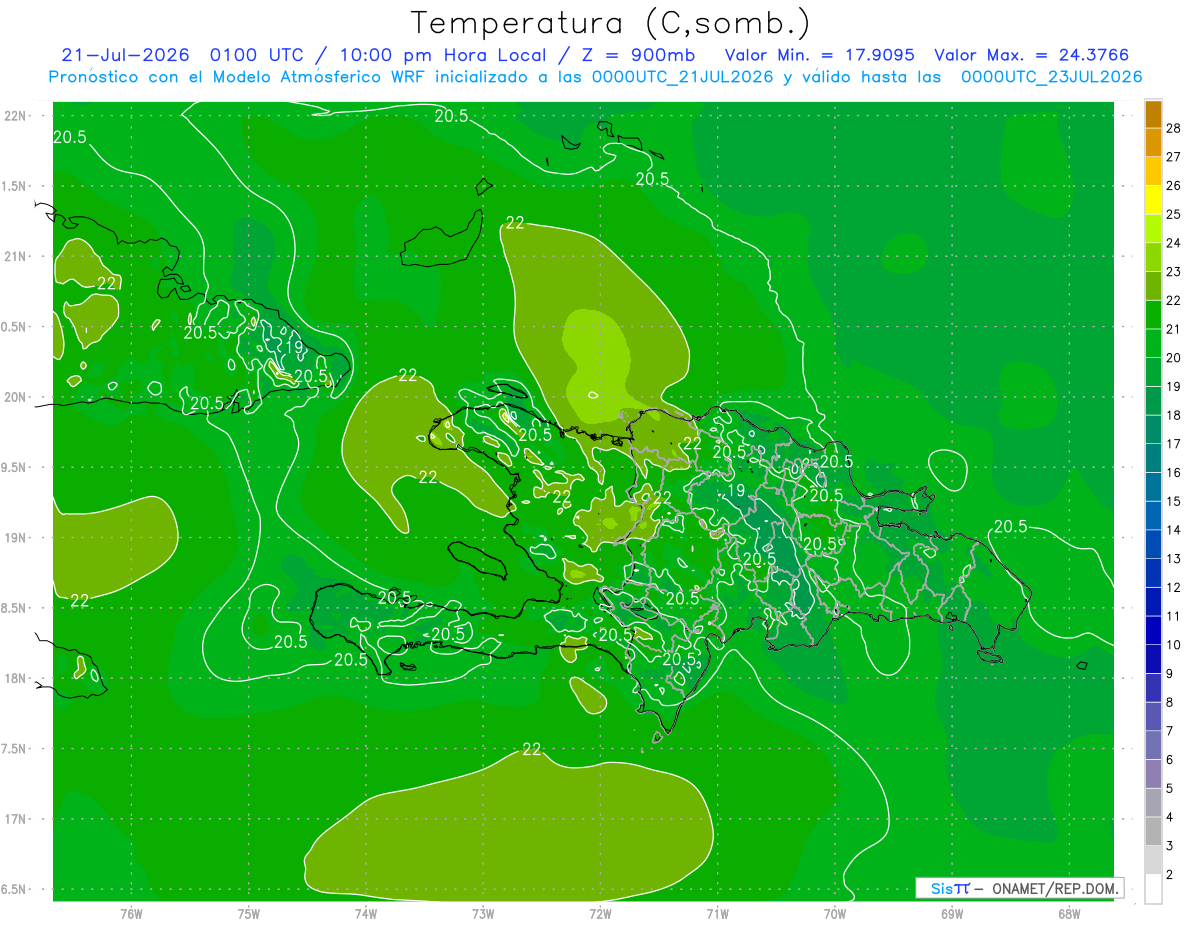Image resolution: width=1200 pixels, height=927 pixels.
Task: Click the '19N' latitude axis label
Action: tap(16, 538)
